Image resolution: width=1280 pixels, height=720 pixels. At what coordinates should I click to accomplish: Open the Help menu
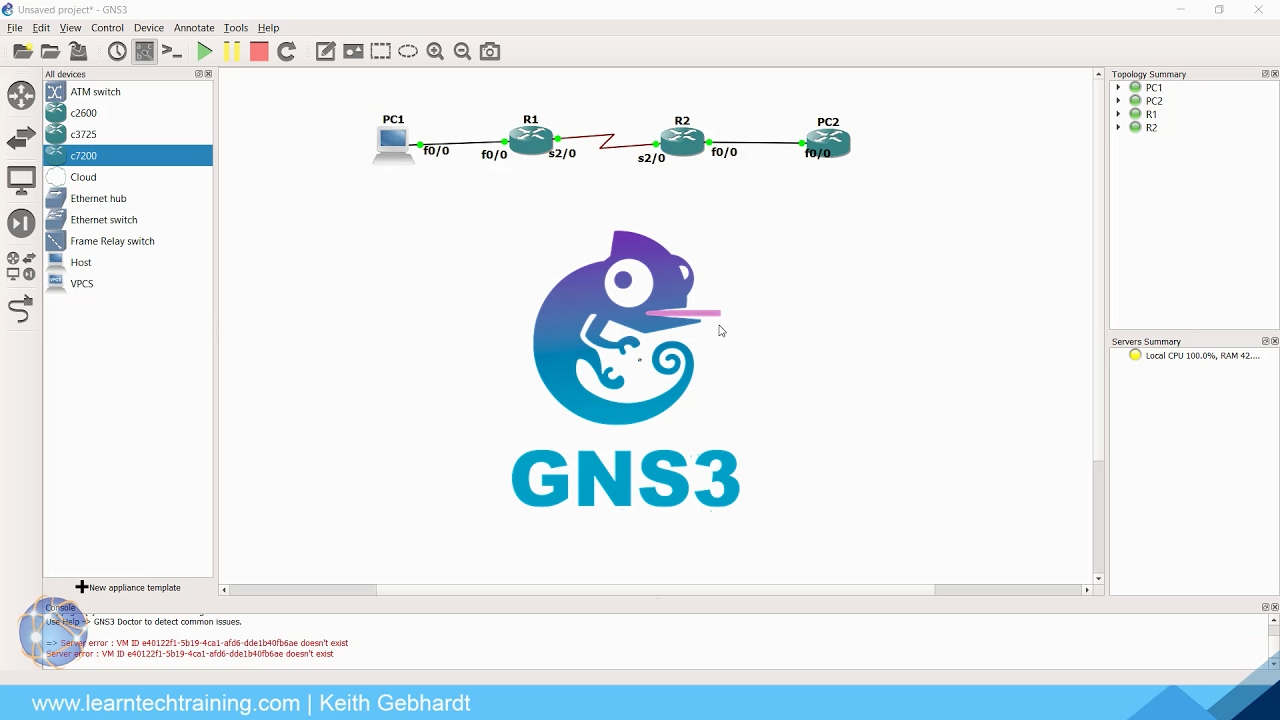[x=269, y=28]
